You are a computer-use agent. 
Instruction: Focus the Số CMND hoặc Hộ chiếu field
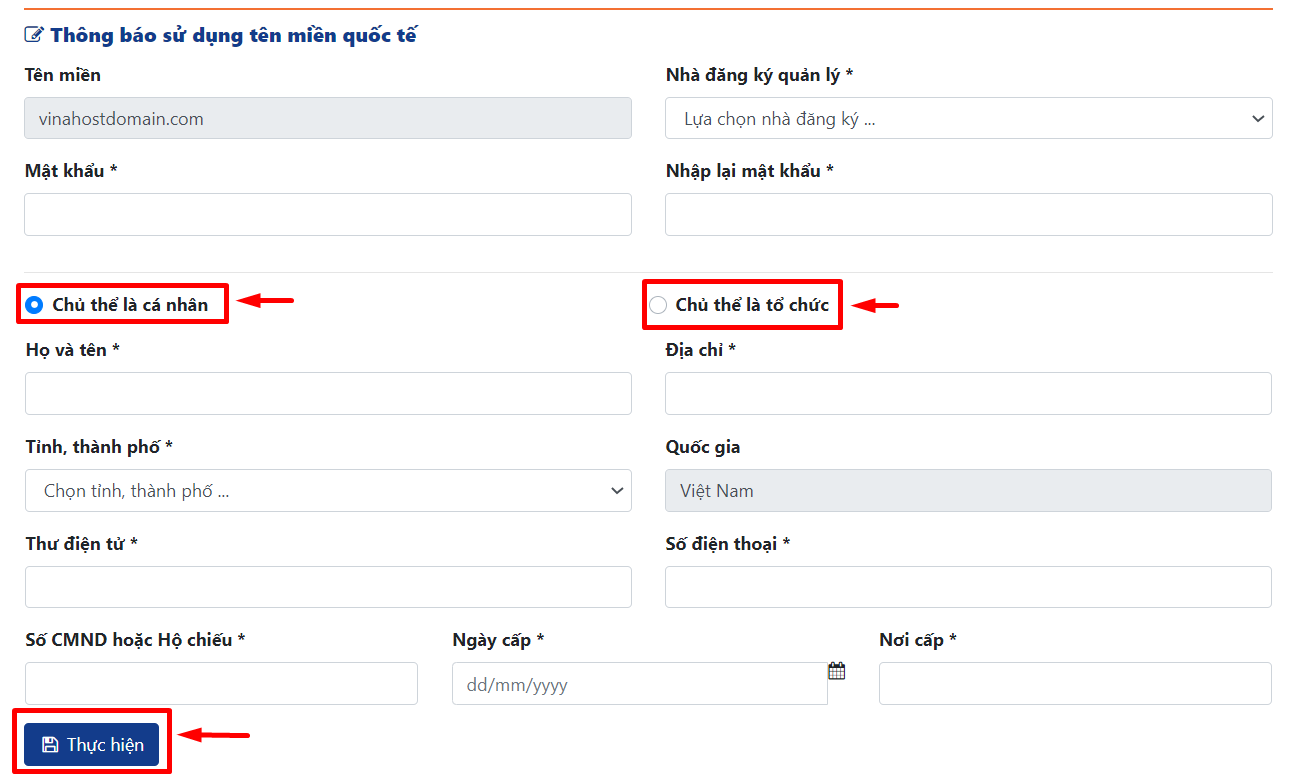[221, 684]
